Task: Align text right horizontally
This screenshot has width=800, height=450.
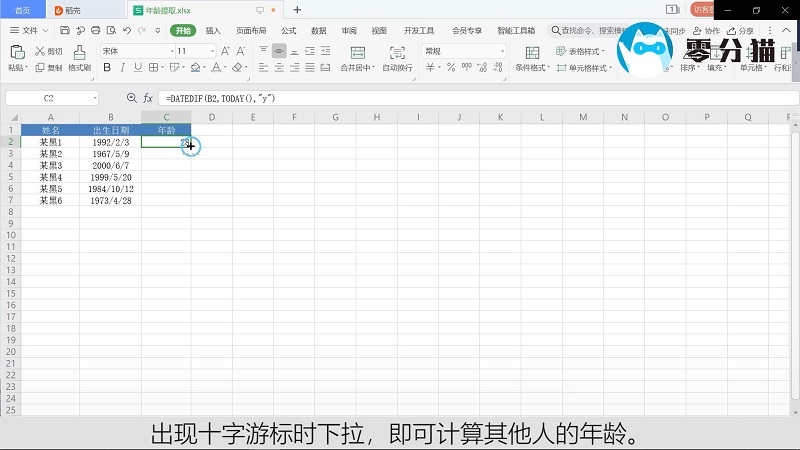Action: tap(294, 67)
